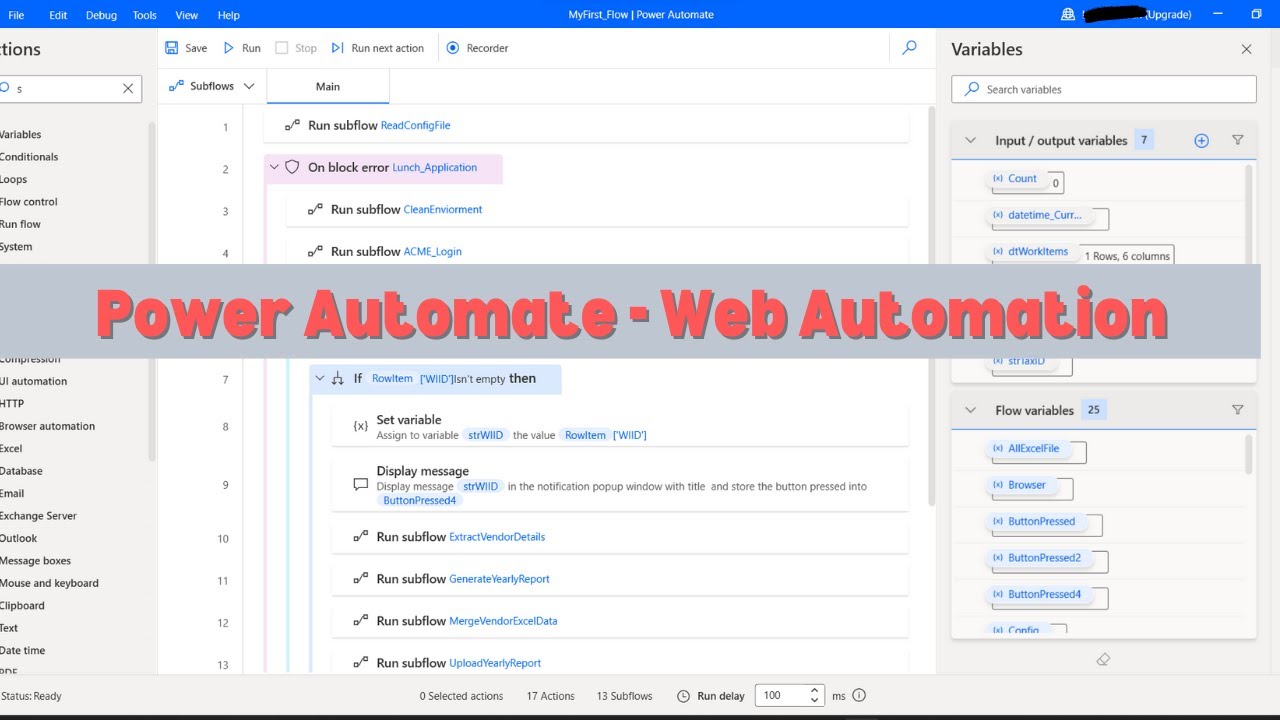
Task: Add new input/output variable plus icon
Action: 1202,141
